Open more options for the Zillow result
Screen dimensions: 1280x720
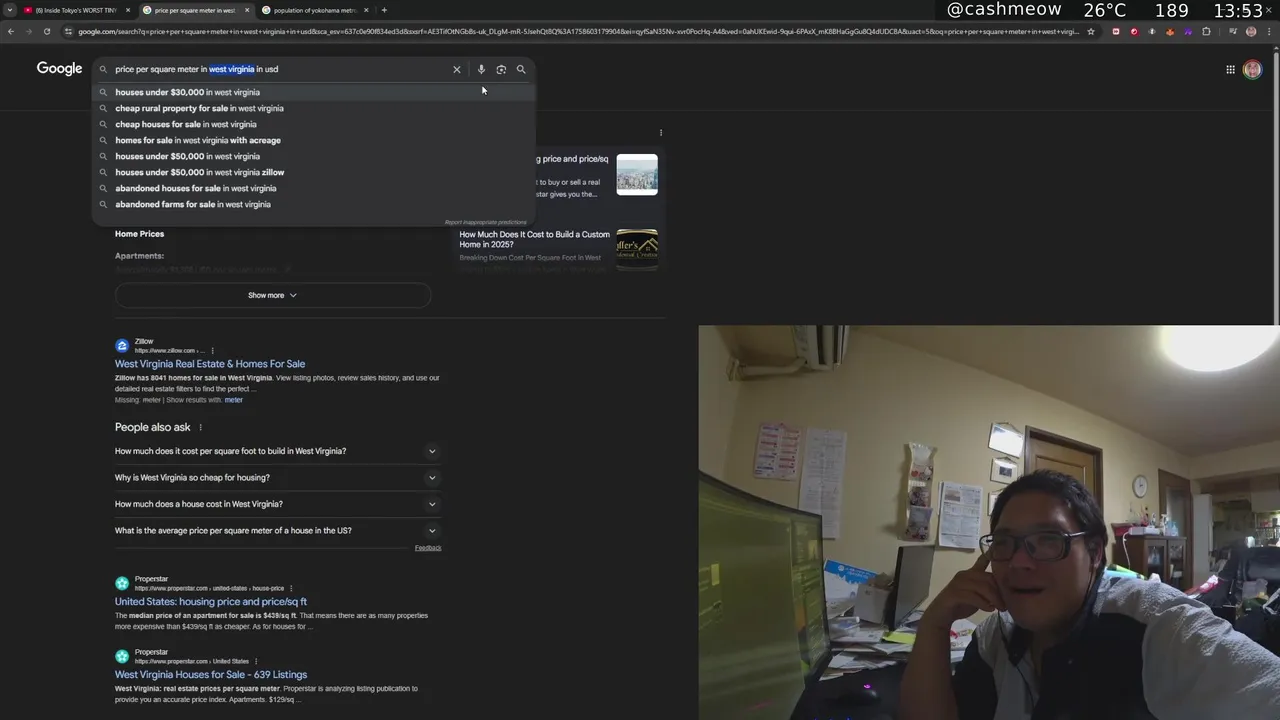(x=212, y=351)
